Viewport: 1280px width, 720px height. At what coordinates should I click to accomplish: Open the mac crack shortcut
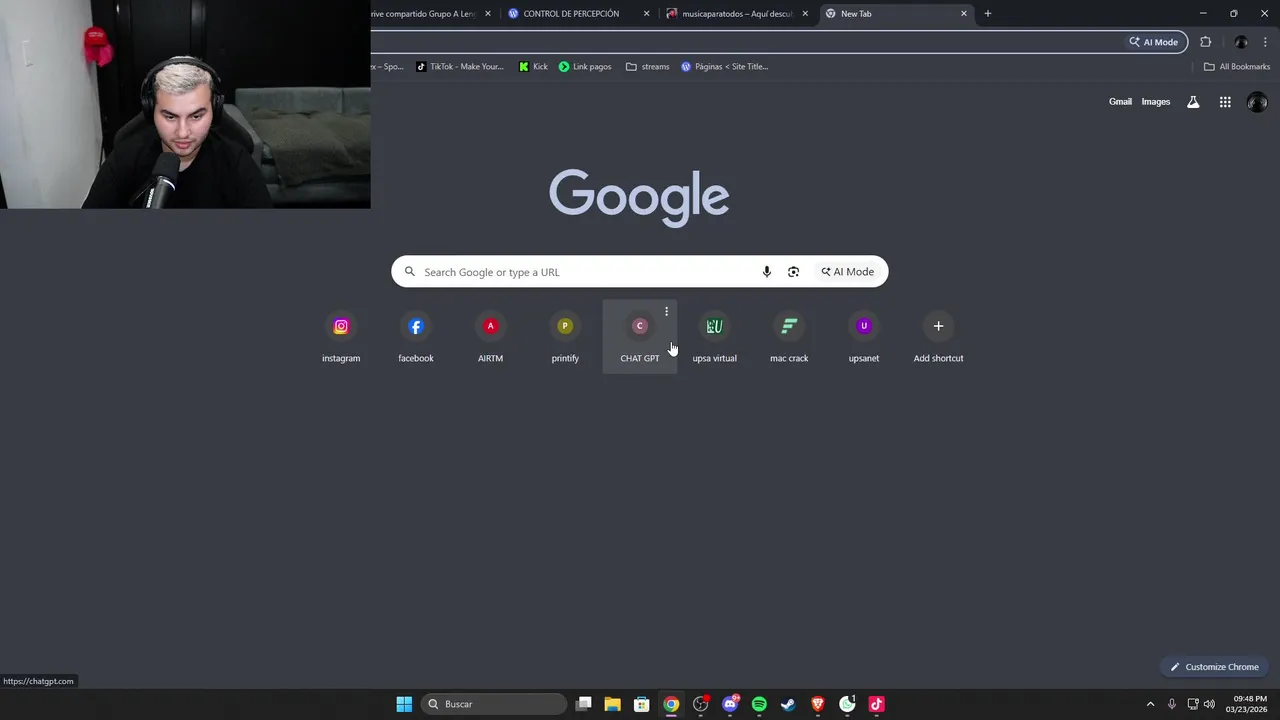pyautogui.click(x=789, y=337)
